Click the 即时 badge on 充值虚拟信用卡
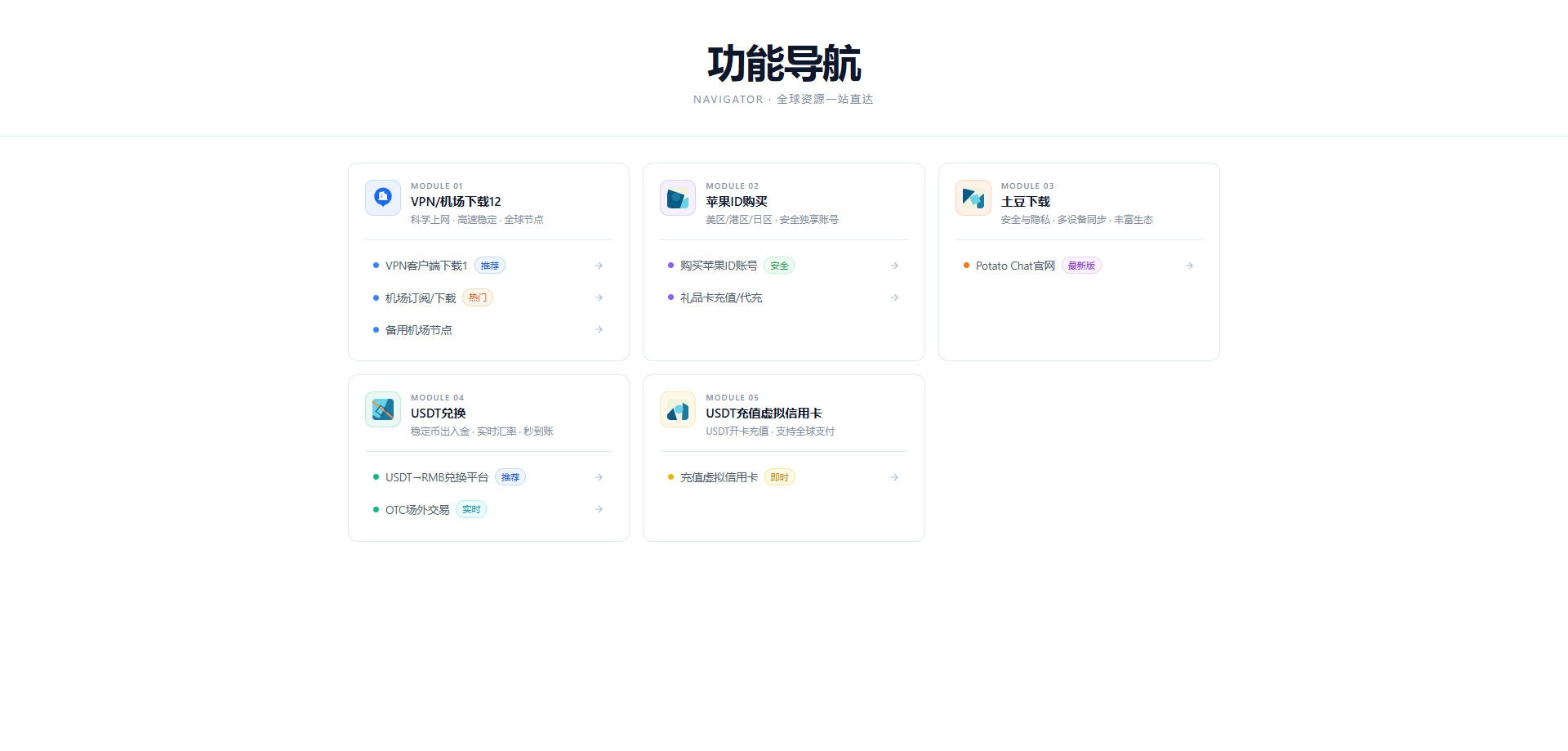 click(780, 477)
